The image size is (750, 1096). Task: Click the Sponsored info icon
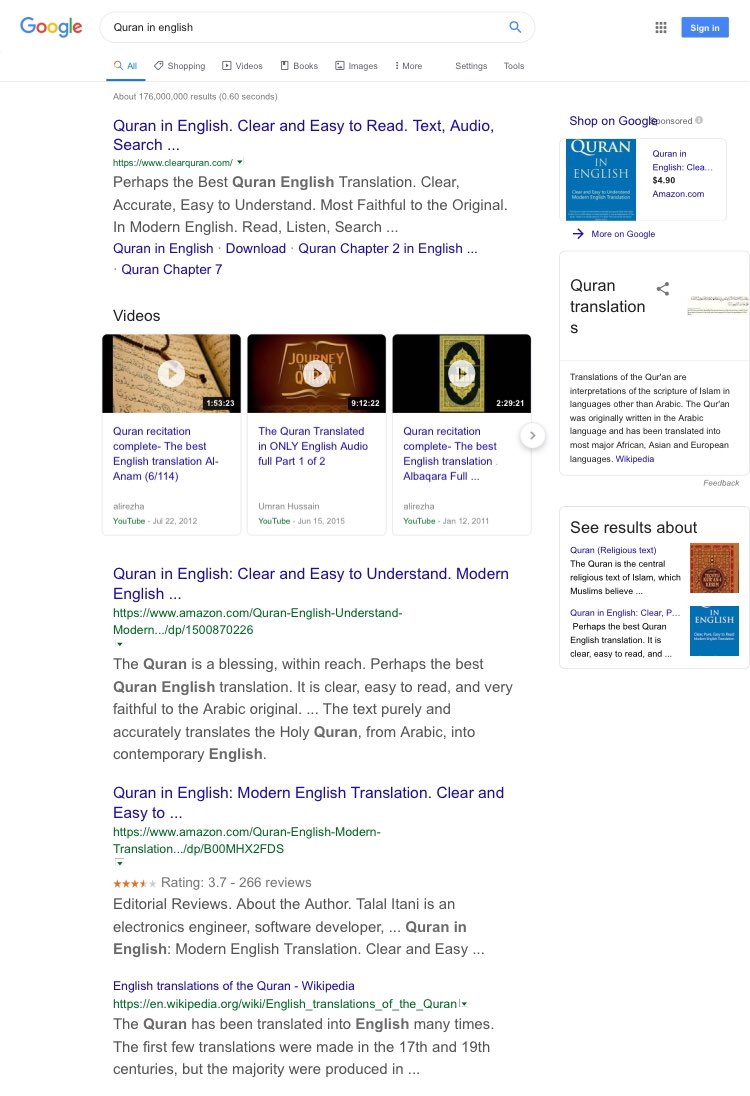click(699, 121)
